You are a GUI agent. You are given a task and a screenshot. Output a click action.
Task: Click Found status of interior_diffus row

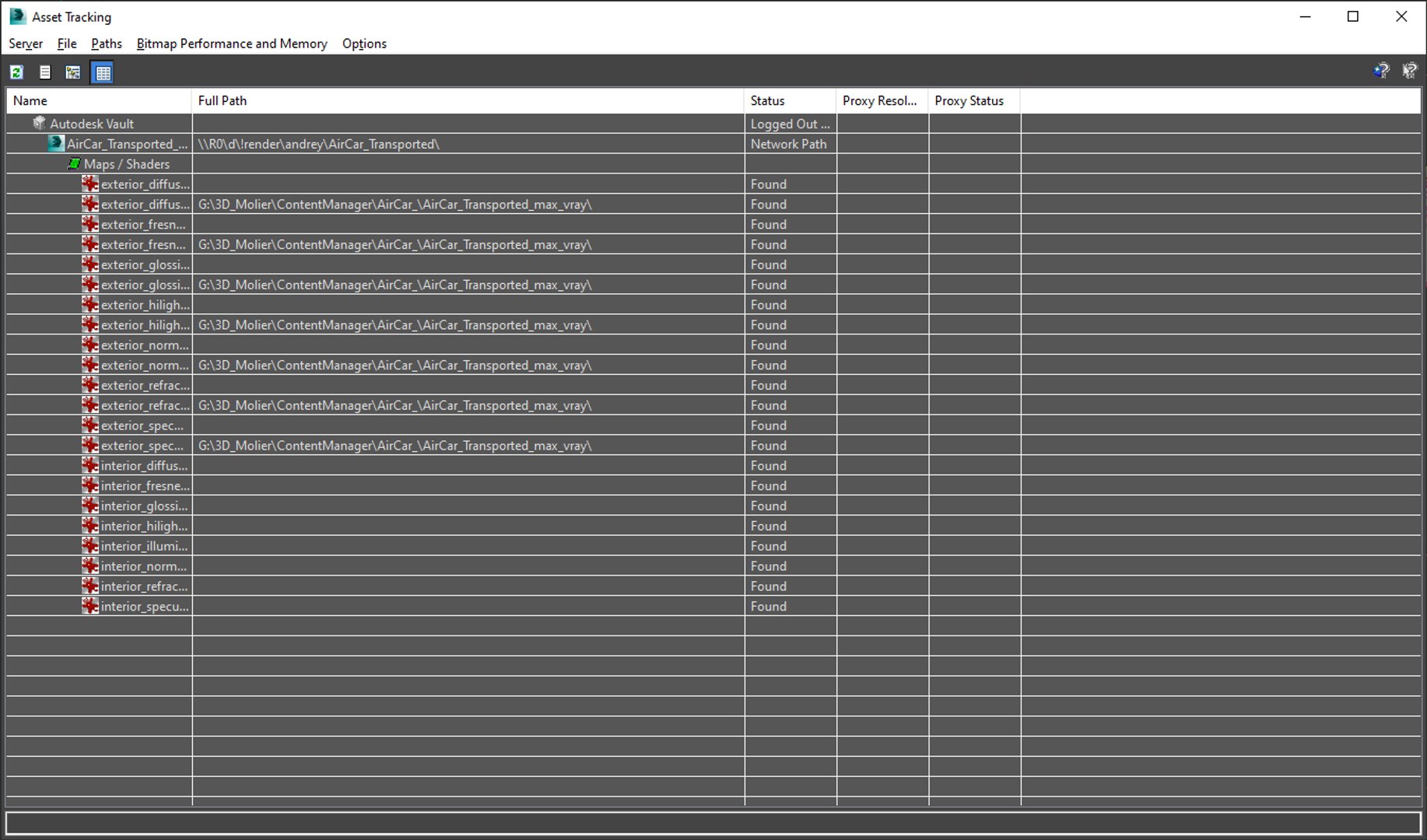point(769,466)
